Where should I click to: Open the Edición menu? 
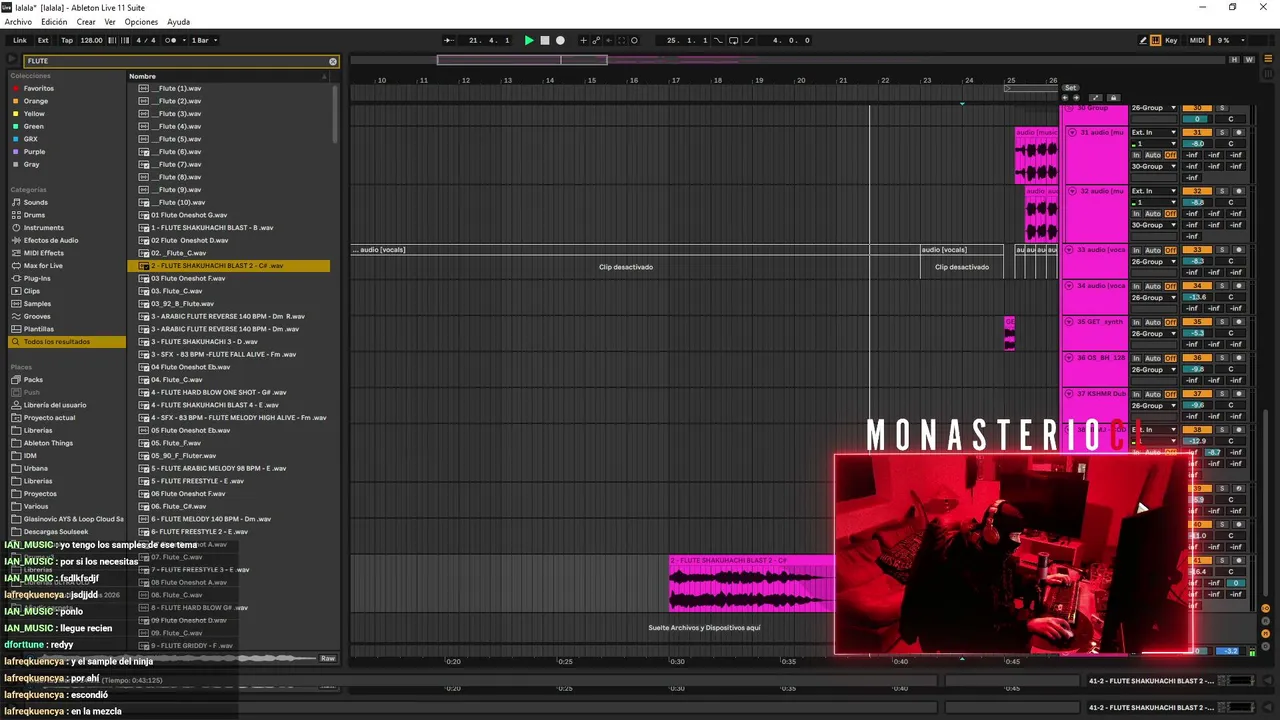[x=54, y=22]
